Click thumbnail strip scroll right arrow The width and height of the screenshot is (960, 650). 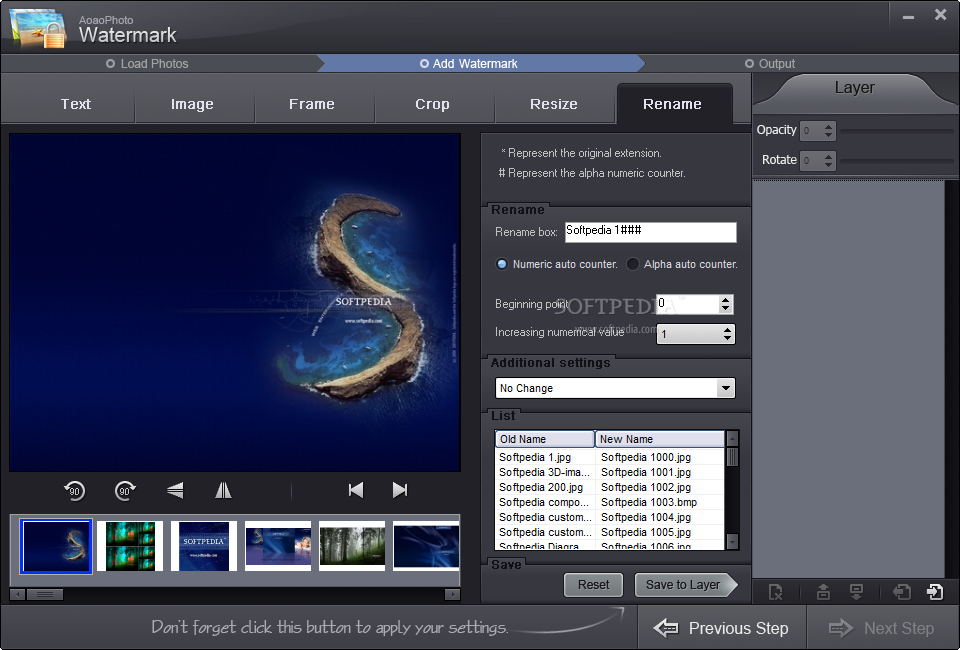(452, 594)
